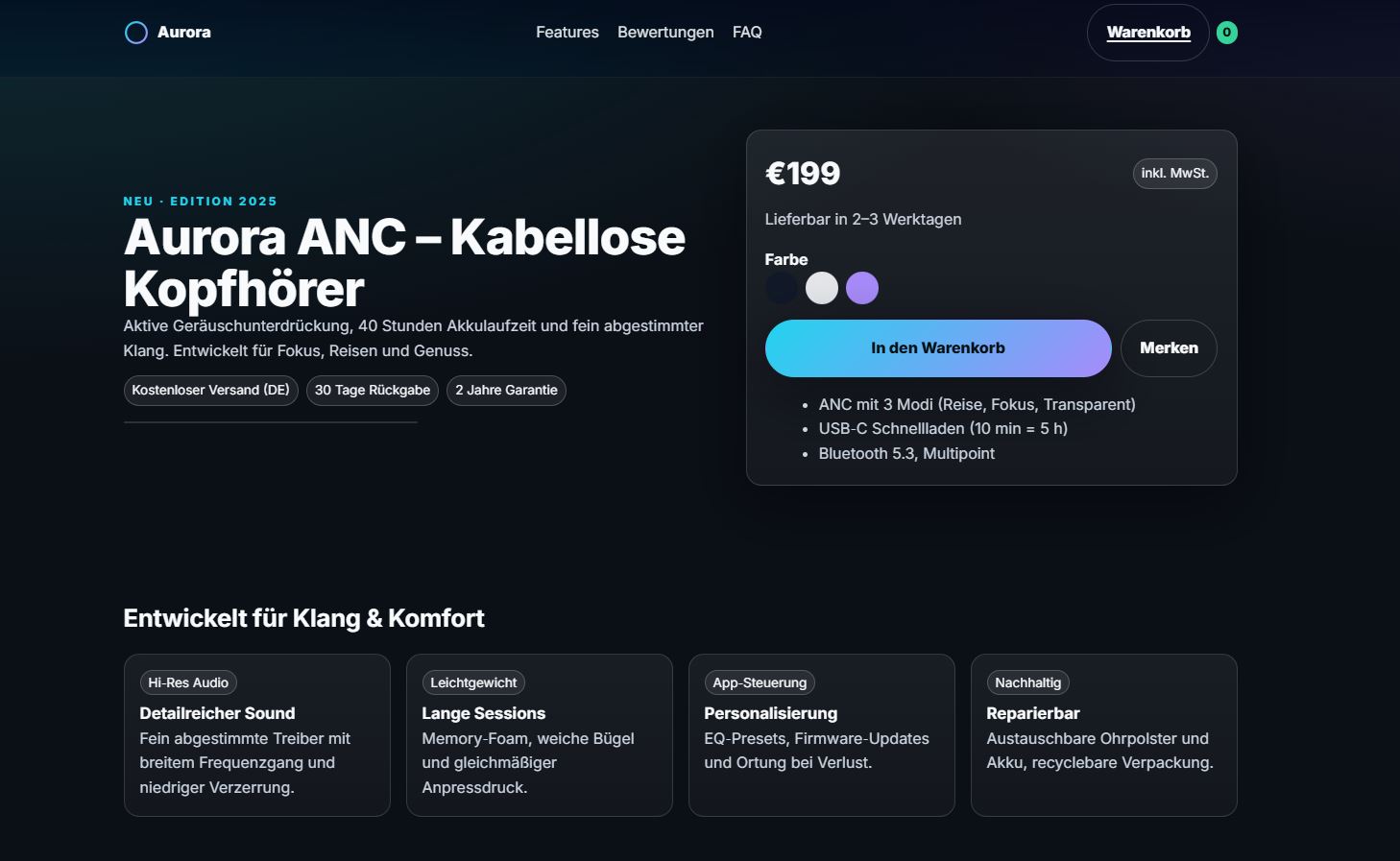Click the Nachhaltig feature tag
Screen dimensions: 1400x861
(x=1027, y=682)
